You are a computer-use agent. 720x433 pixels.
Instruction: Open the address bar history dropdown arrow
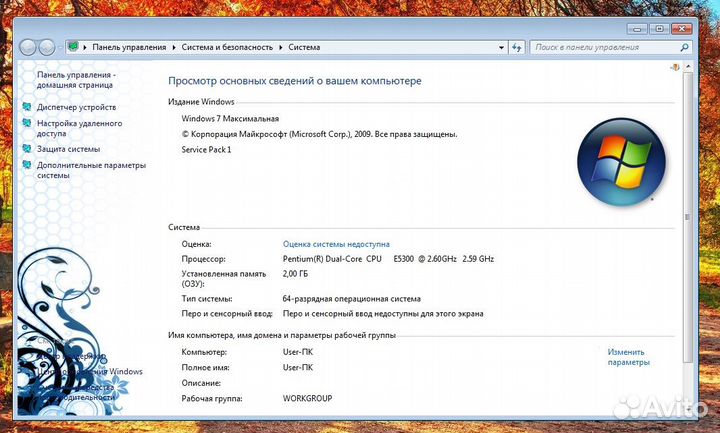tap(500, 47)
